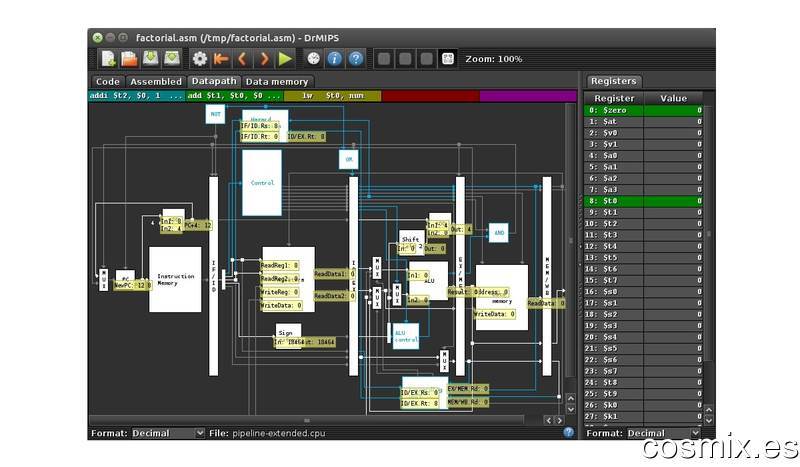Viewport: 800px width, 467px height.
Task: Click the 'WriteData: 0' register bank label
Action: (281, 305)
